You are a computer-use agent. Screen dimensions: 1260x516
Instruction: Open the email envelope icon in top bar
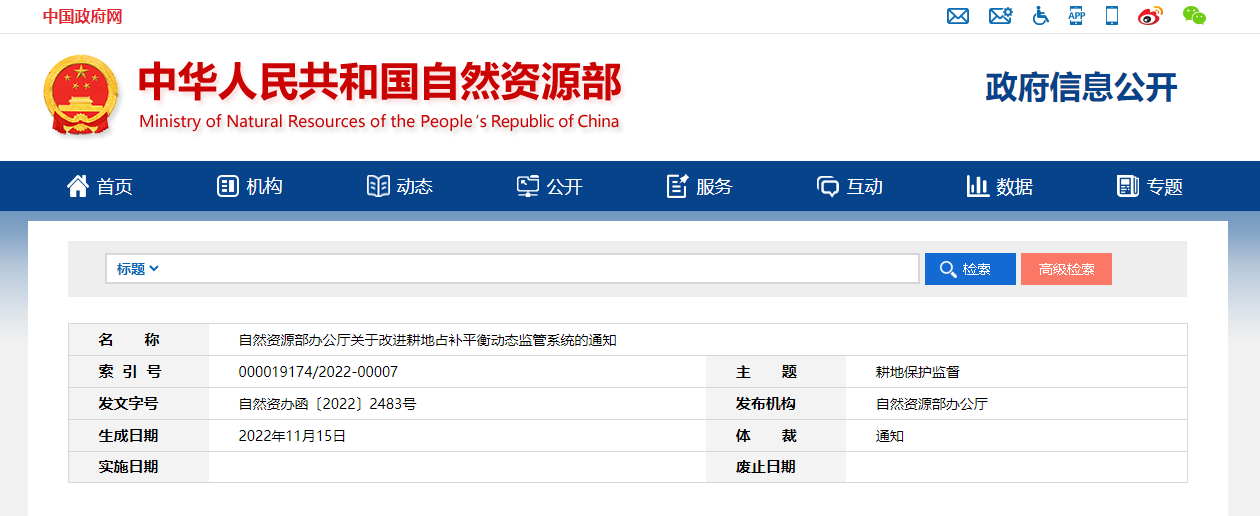coord(958,16)
